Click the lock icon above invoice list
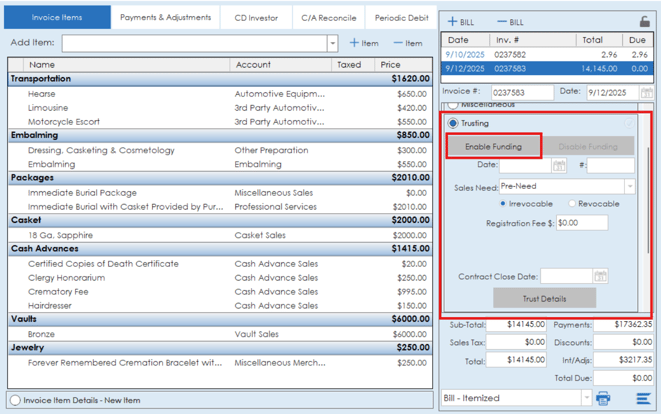The image size is (661, 414). [x=644, y=21]
